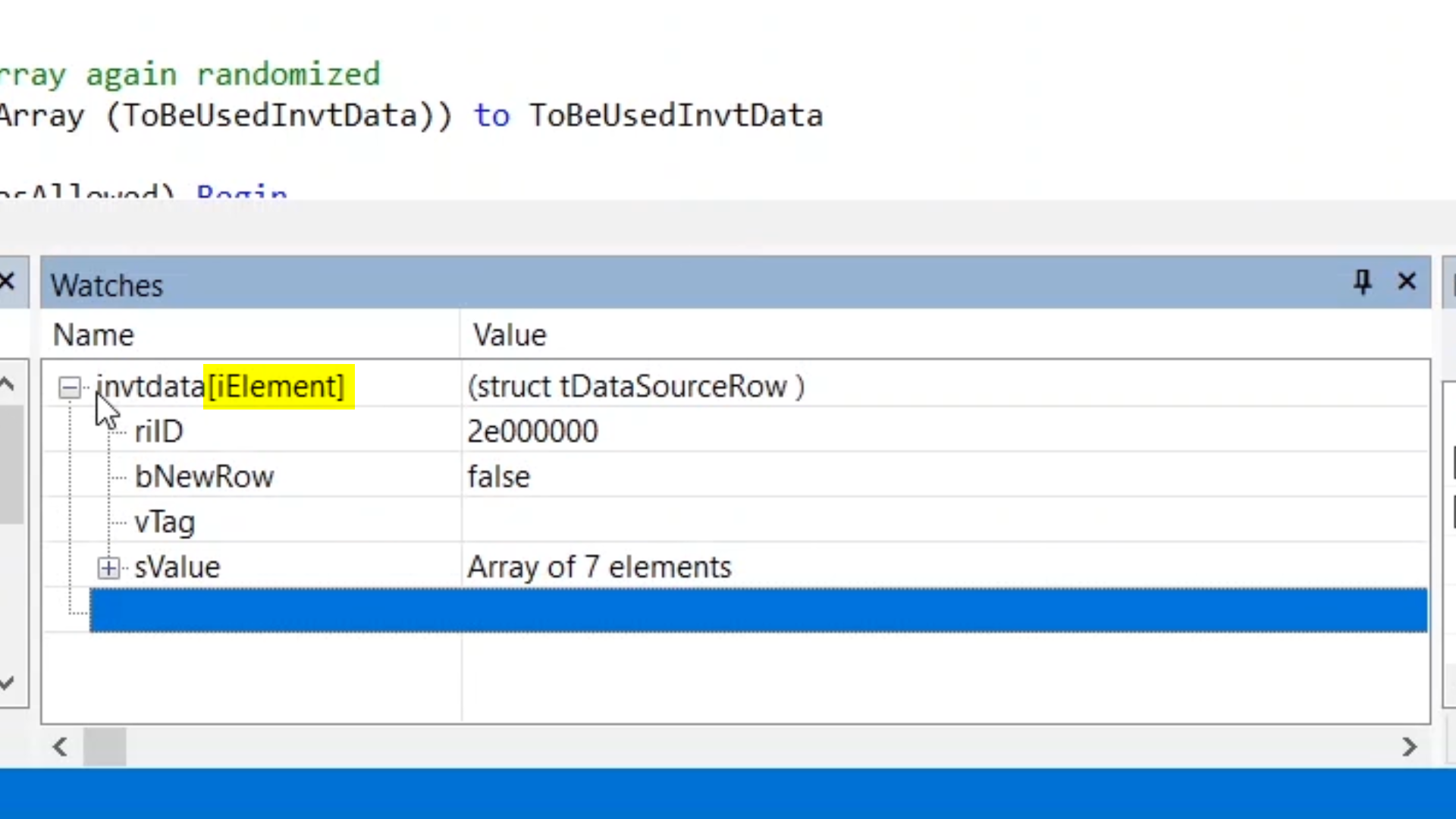Click the riID value 2e000000
The image size is (1456, 819).
click(x=532, y=431)
